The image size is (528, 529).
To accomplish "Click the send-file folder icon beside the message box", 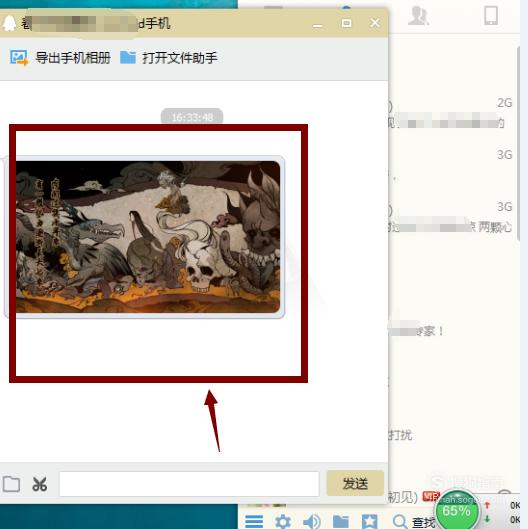I will 11,484.
